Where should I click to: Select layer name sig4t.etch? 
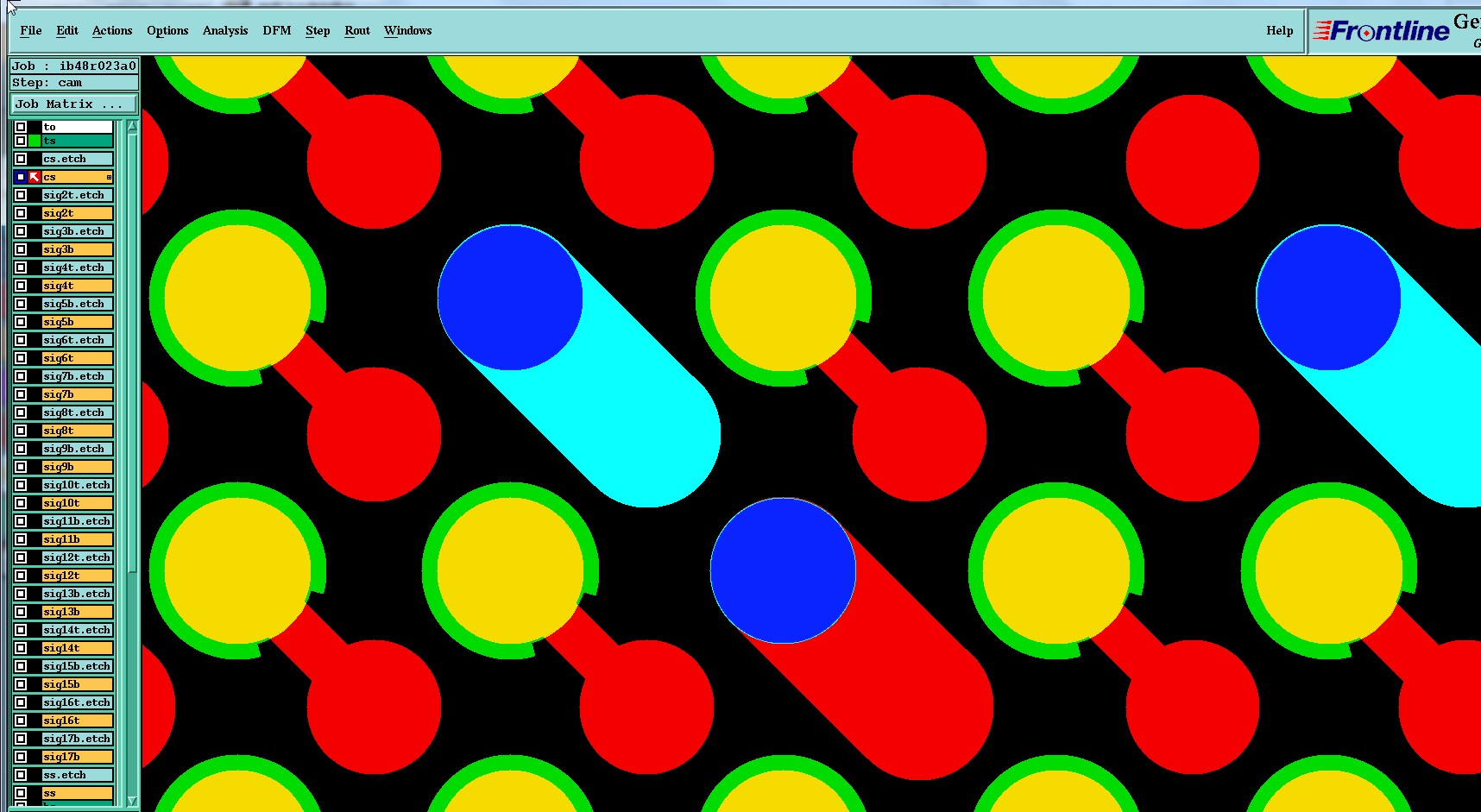[78, 268]
